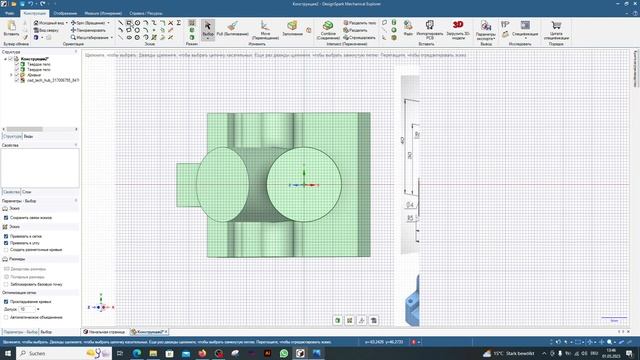Open Firefox from the taskbar

(x=202, y=353)
